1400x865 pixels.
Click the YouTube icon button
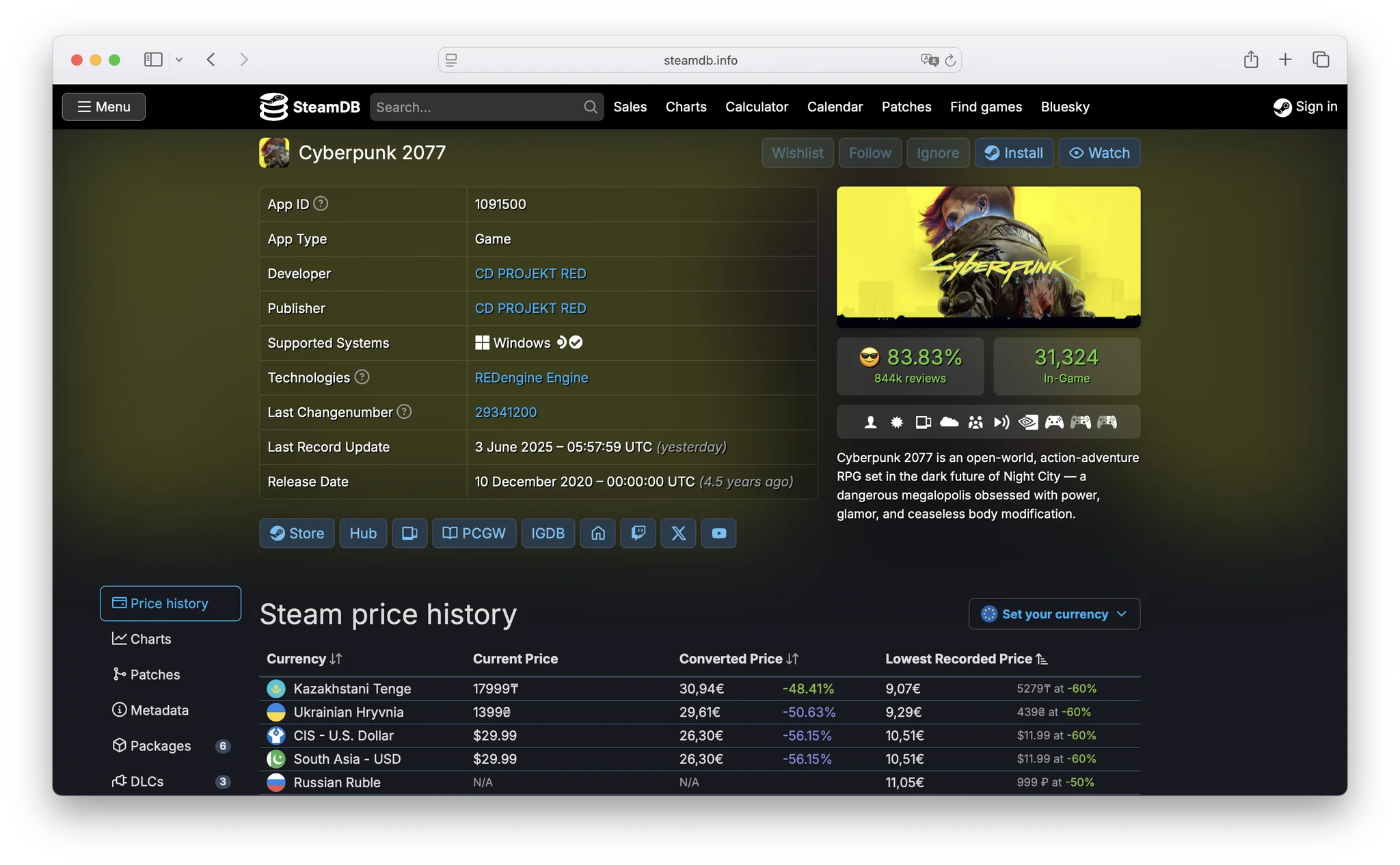[718, 533]
